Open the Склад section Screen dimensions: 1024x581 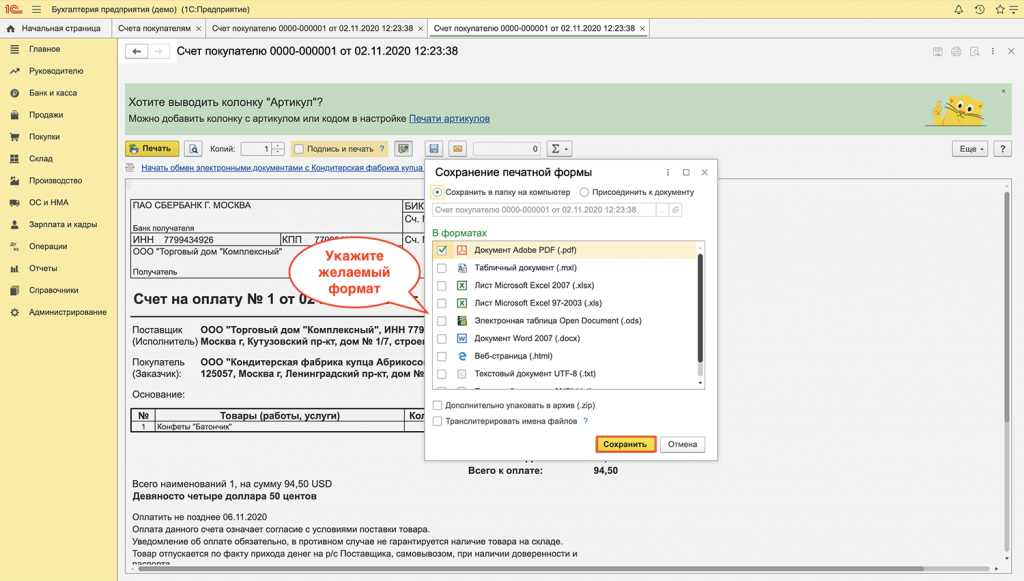40,159
